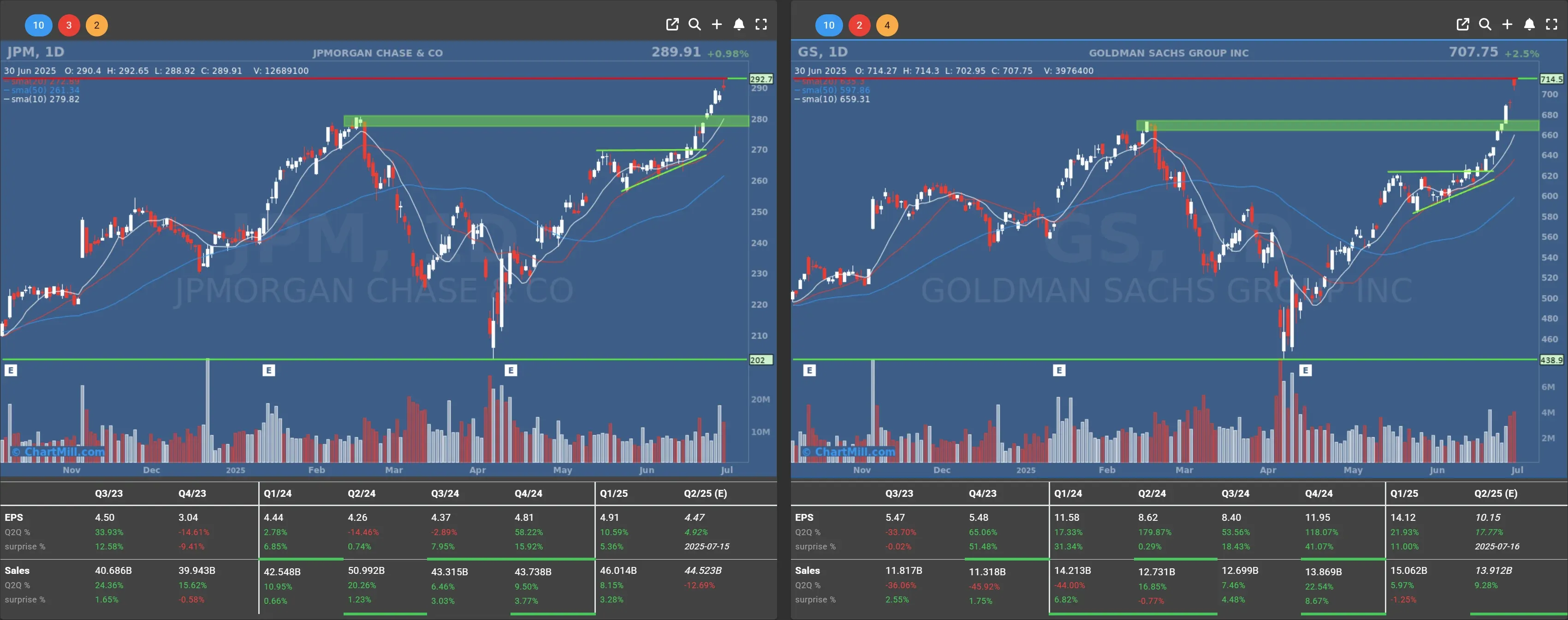Open JPM chart in new window icon
This screenshot has width=1568, height=620.
(x=672, y=24)
